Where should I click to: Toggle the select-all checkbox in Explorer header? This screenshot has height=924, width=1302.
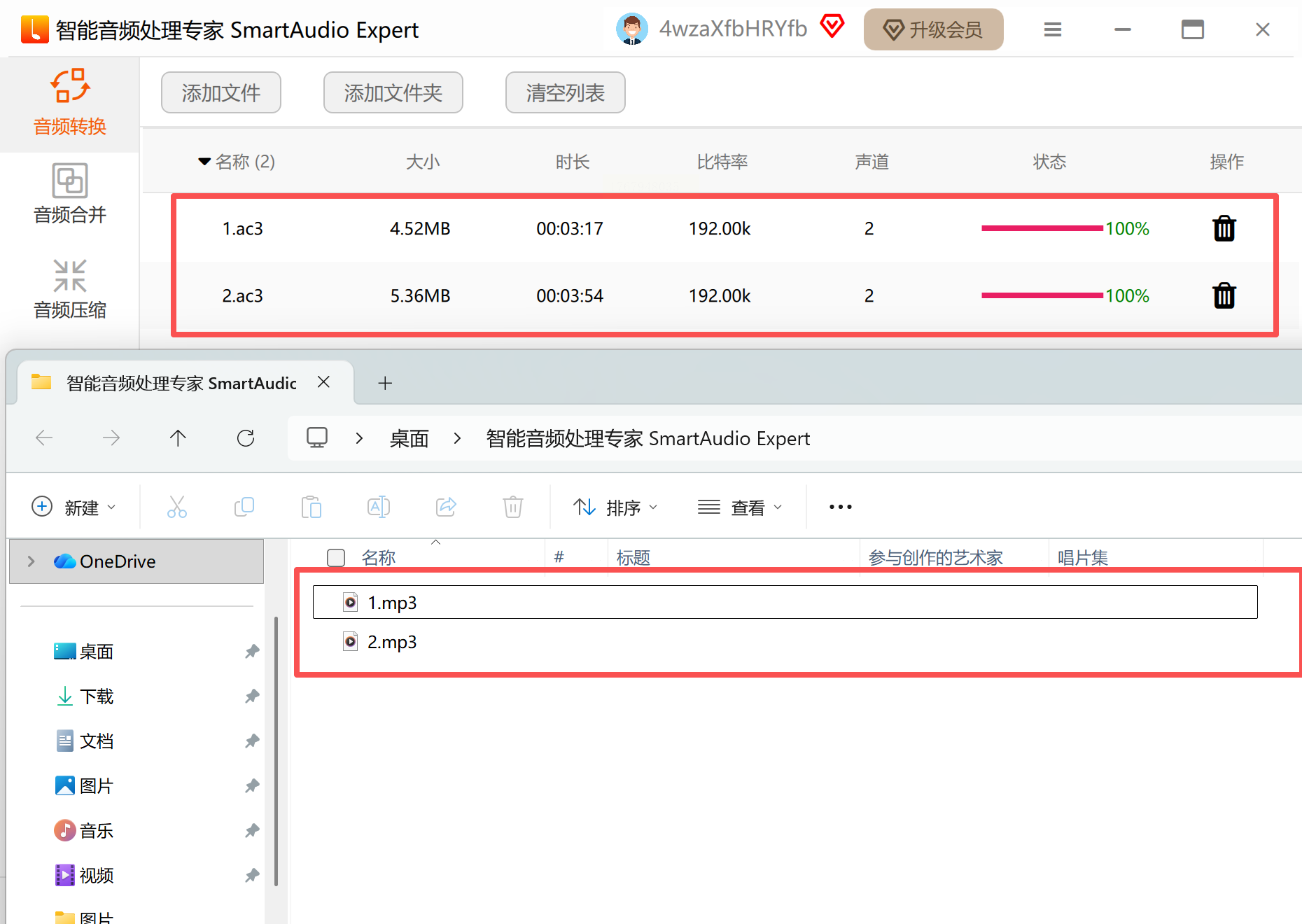point(336,558)
